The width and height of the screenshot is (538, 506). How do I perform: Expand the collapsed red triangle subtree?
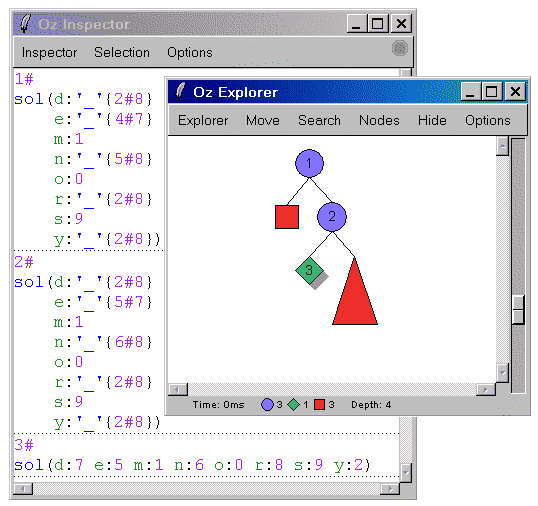click(355, 292)
